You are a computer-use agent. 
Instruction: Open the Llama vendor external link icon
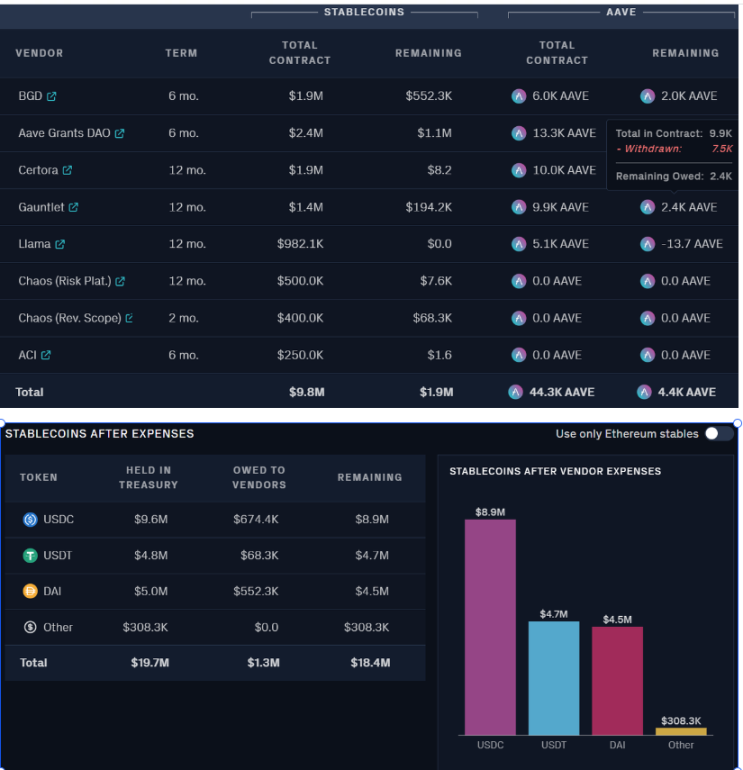click(60, 245)
